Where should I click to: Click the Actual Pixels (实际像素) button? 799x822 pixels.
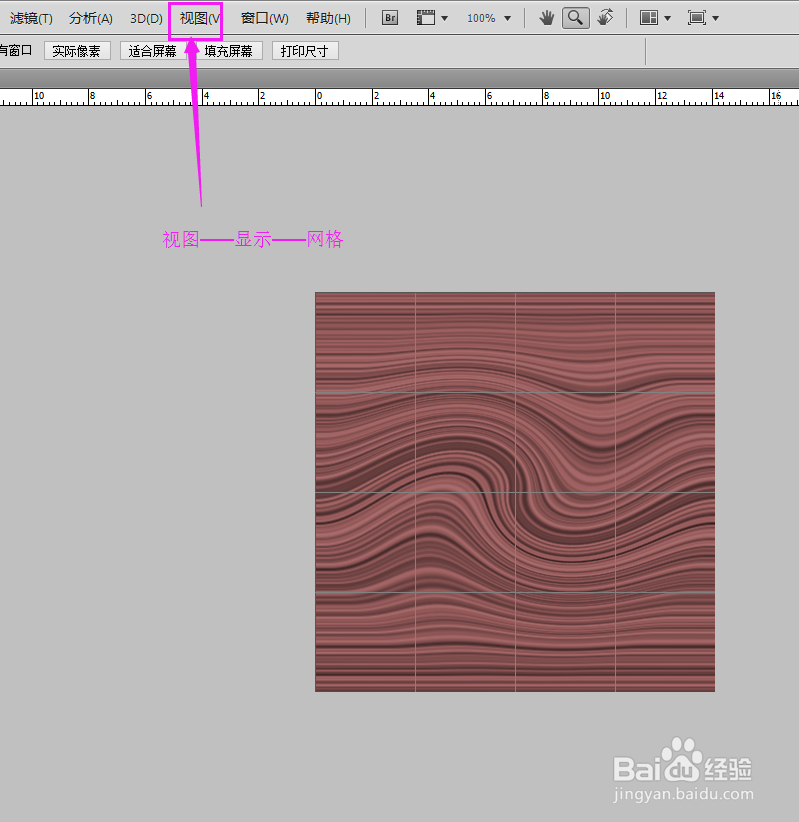coord(77,51)
